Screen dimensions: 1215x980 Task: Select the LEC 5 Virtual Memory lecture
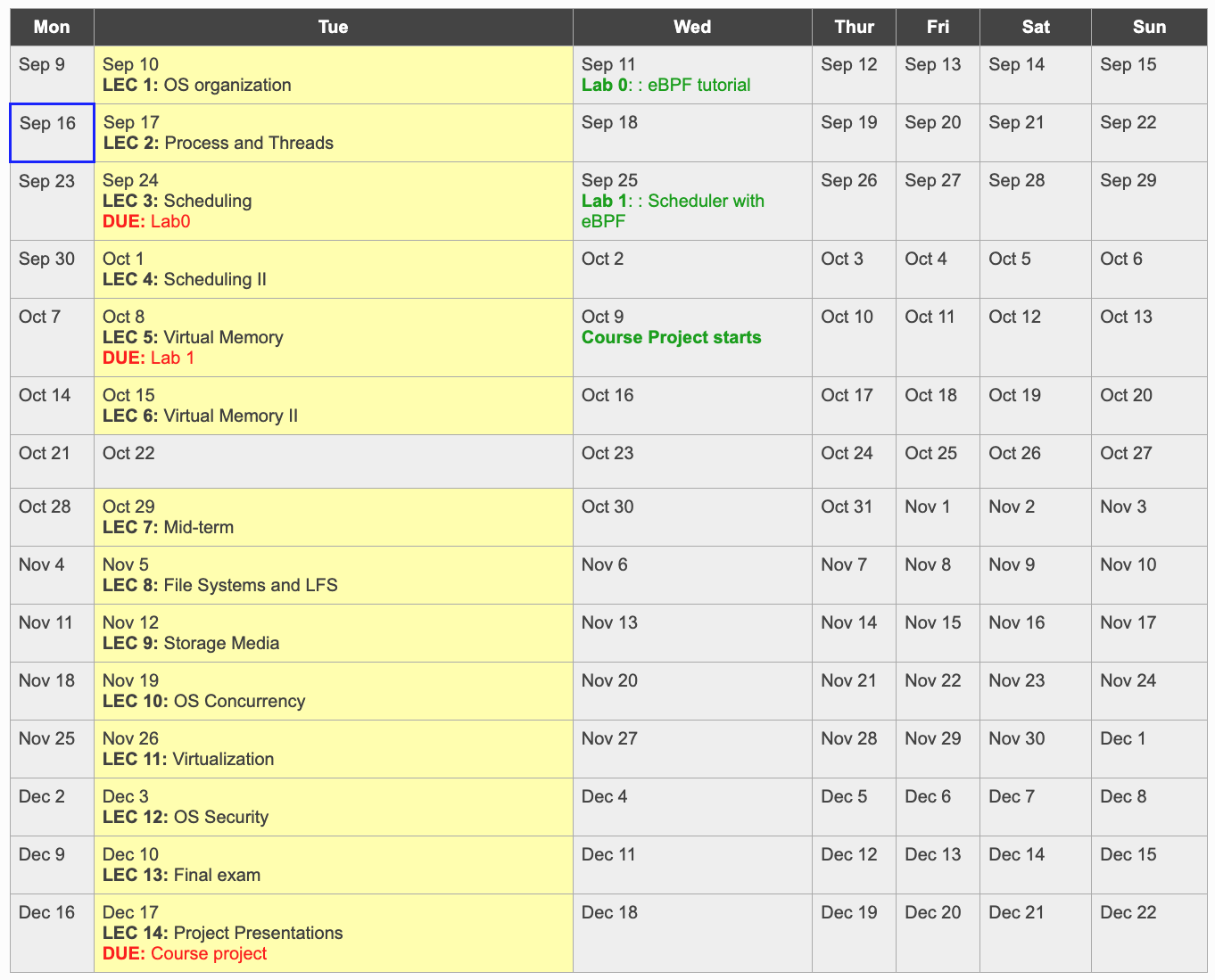[x=193, y=337]
